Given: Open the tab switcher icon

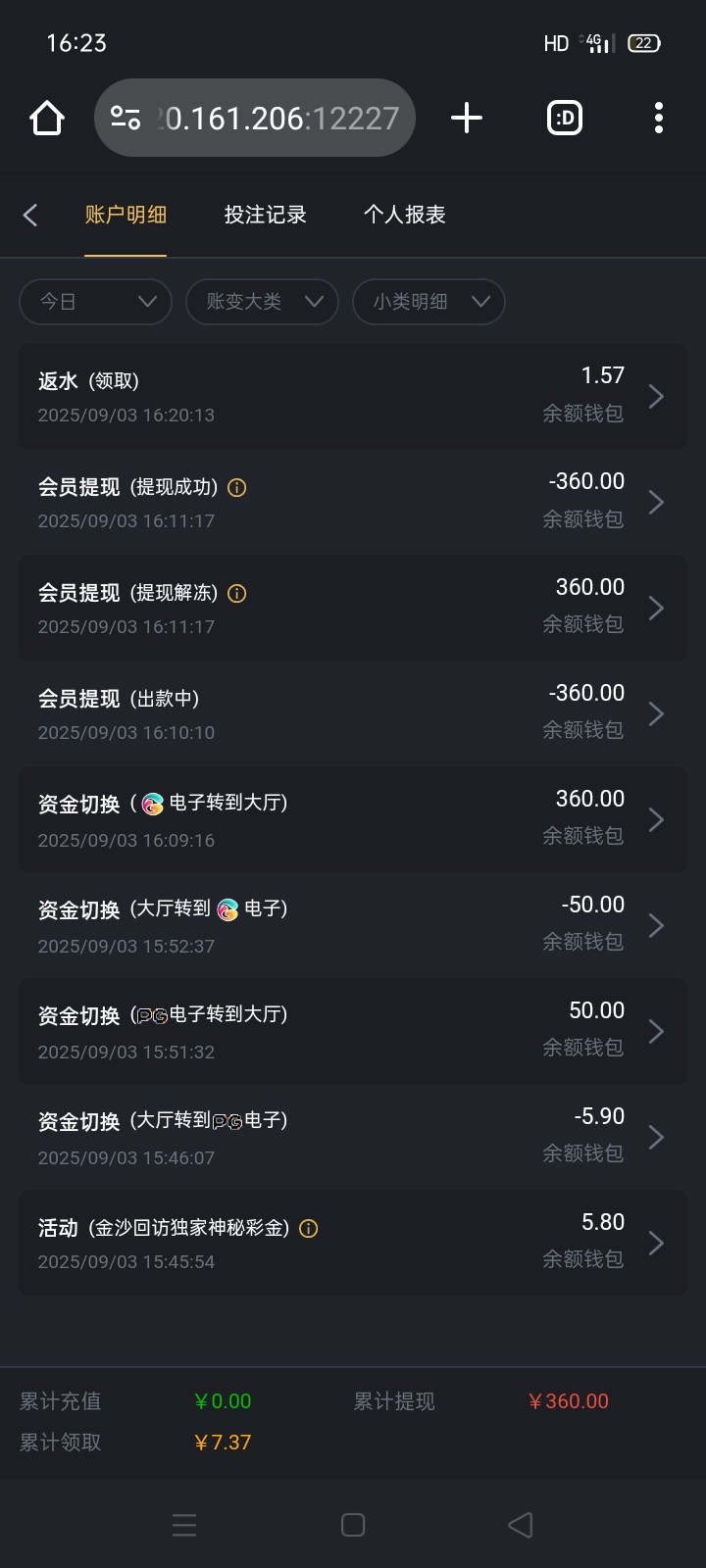Looking at the screenshot, I should pos(564,119).
